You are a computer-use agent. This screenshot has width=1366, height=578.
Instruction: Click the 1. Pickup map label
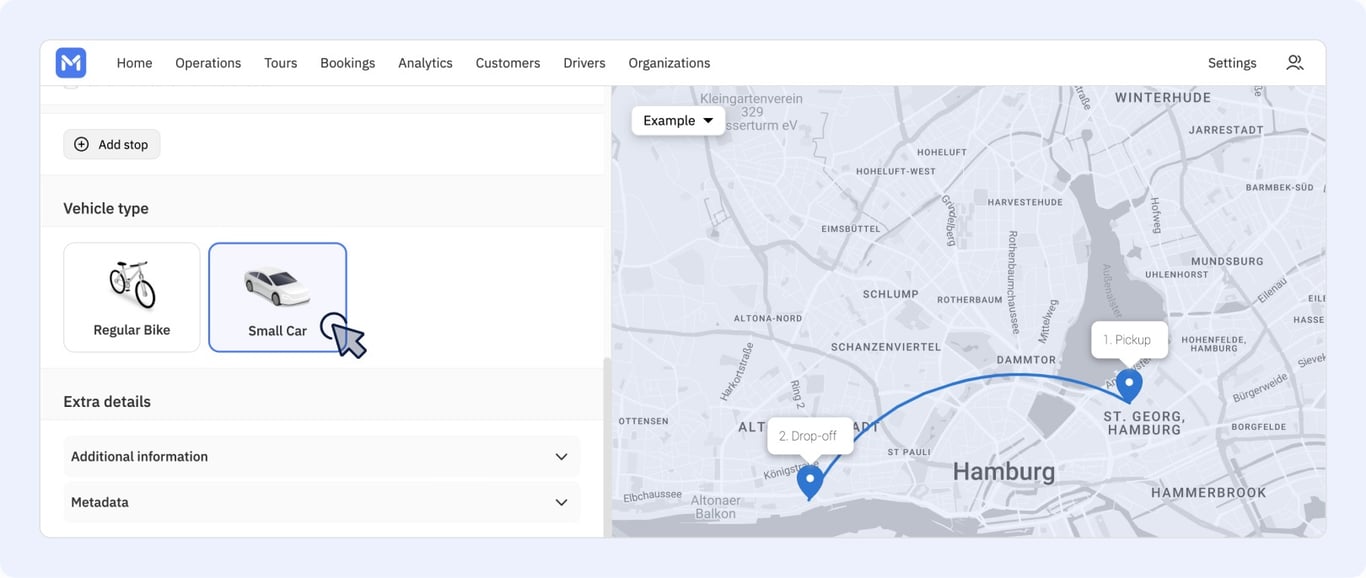pos(1129,340)
